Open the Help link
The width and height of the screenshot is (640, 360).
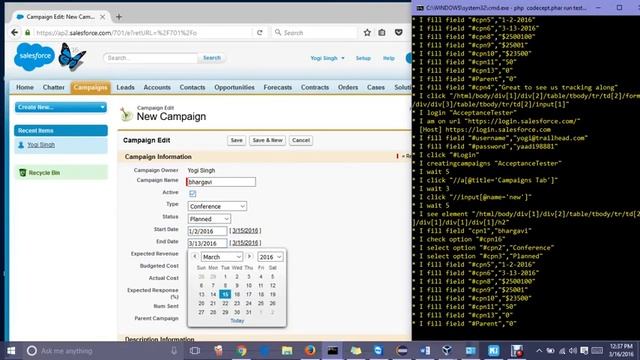tap(389, 58)
